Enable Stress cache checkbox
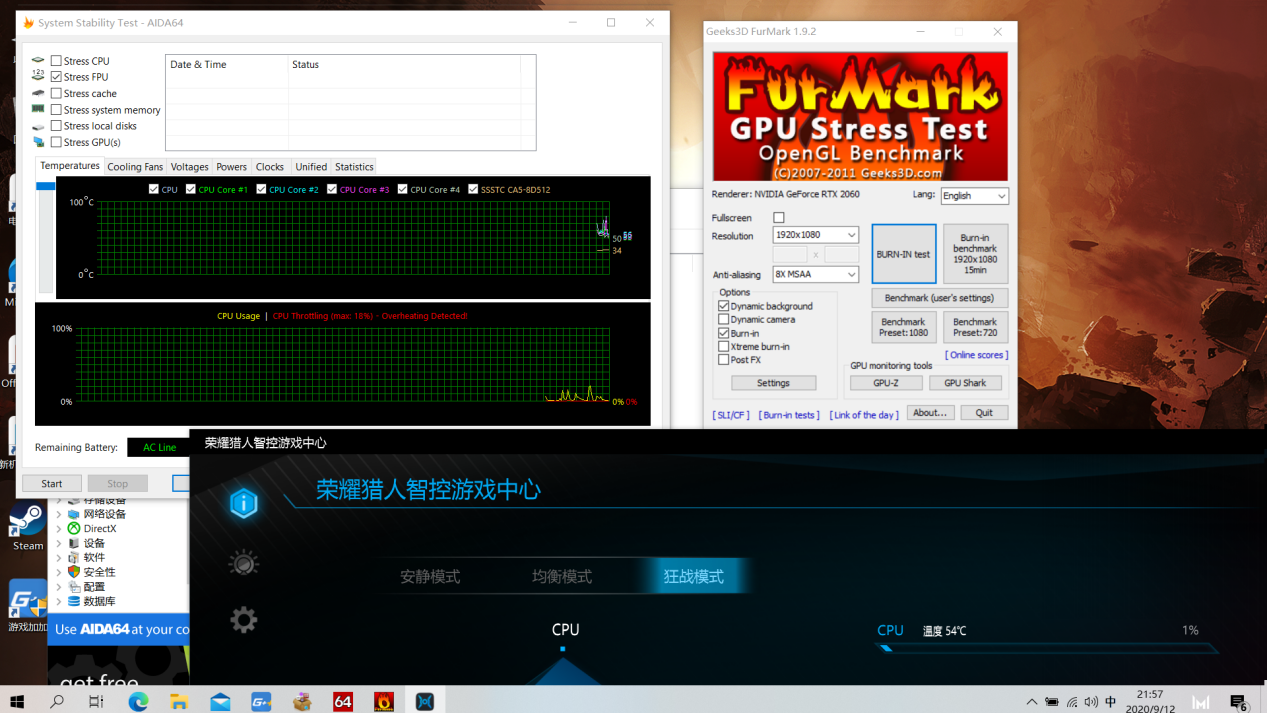 (56, 93)
